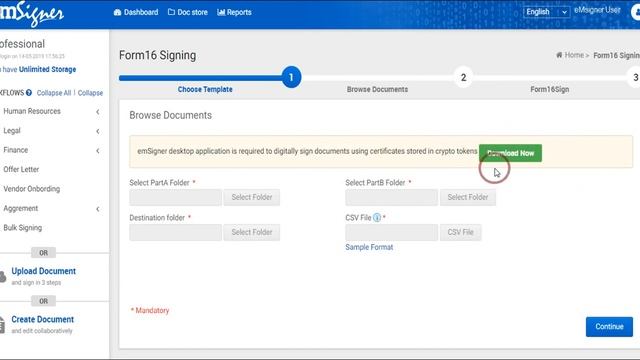
Task: Click the Workflows help question icon
Action: (29, 93)
